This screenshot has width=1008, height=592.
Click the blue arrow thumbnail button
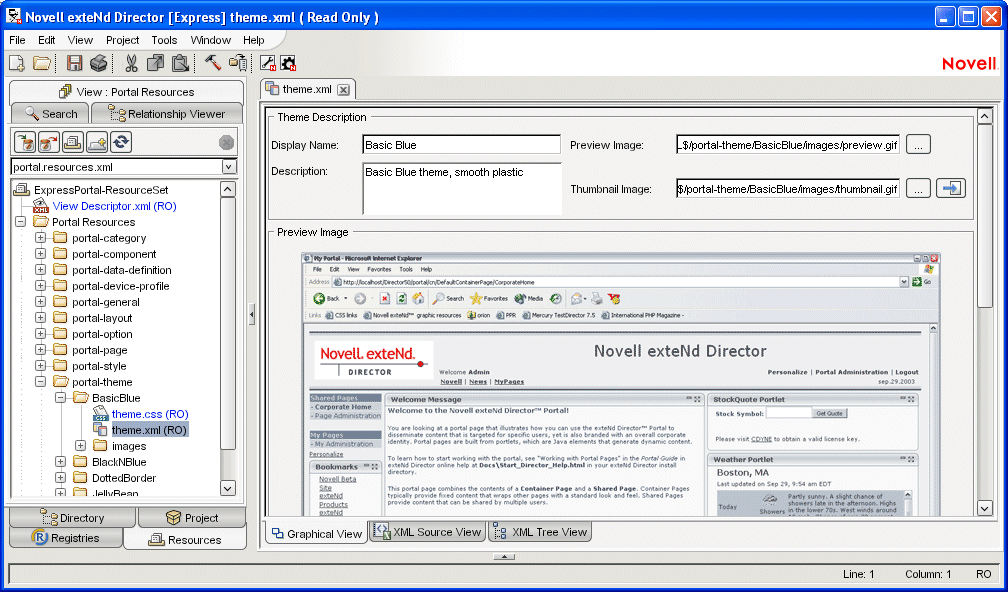click(951, 188)
